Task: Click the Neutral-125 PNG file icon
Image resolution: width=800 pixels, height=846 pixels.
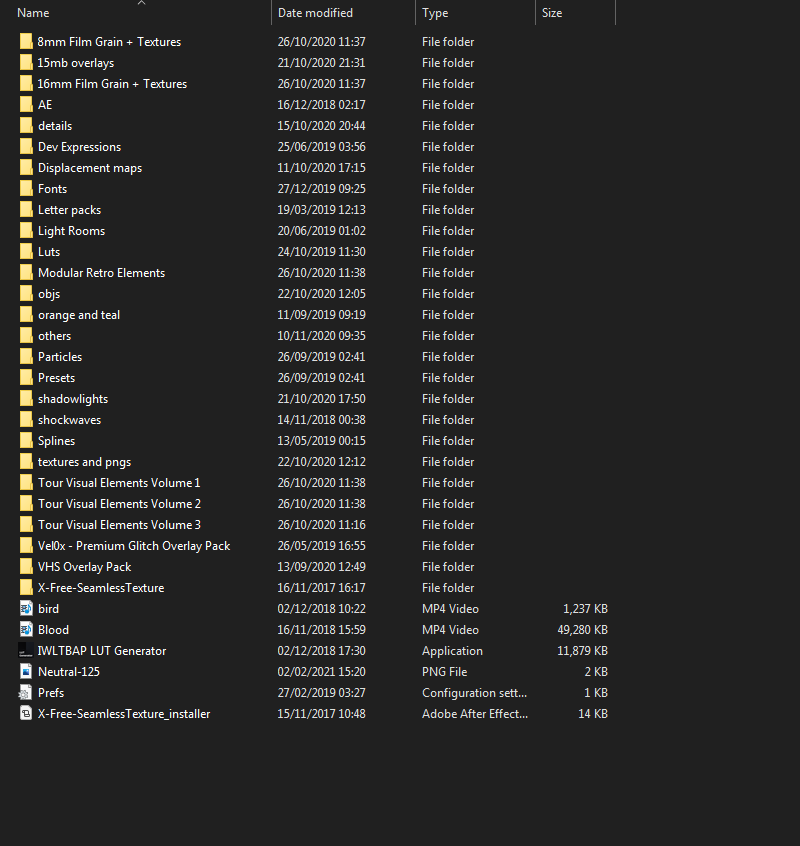Action: [26, 672]
